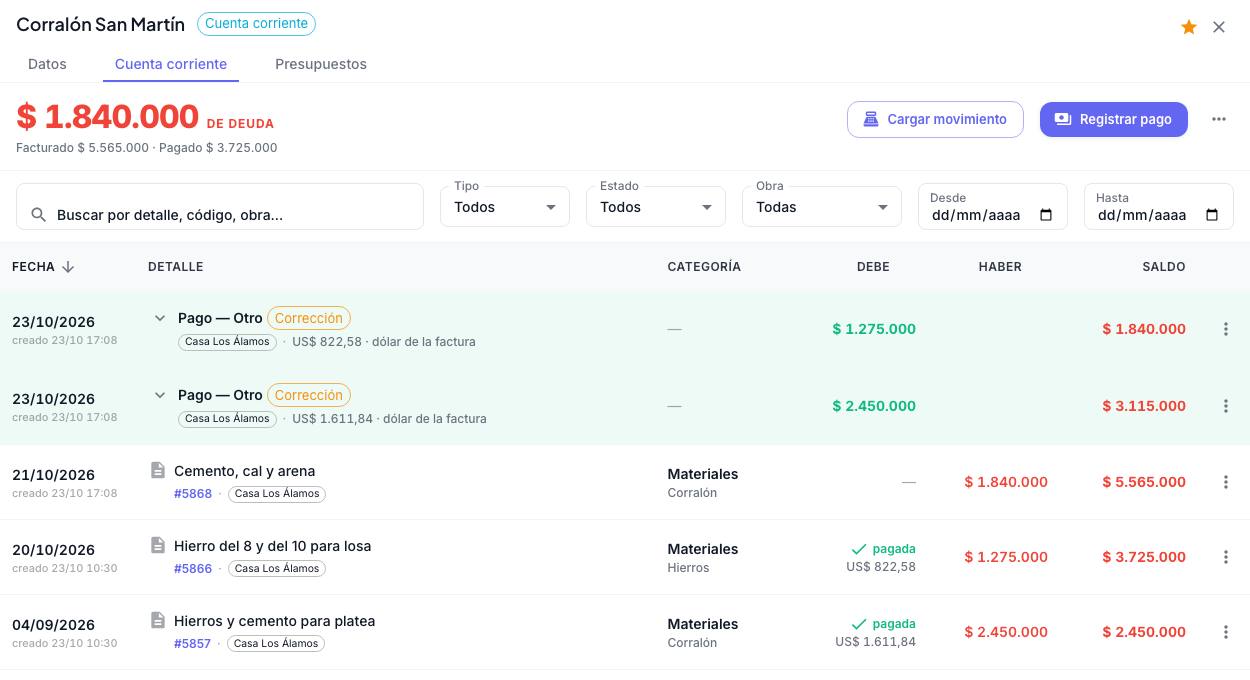1250x680 pixels.
Task: Click the Registrar pago button
Action: [x=1114, y=119]
